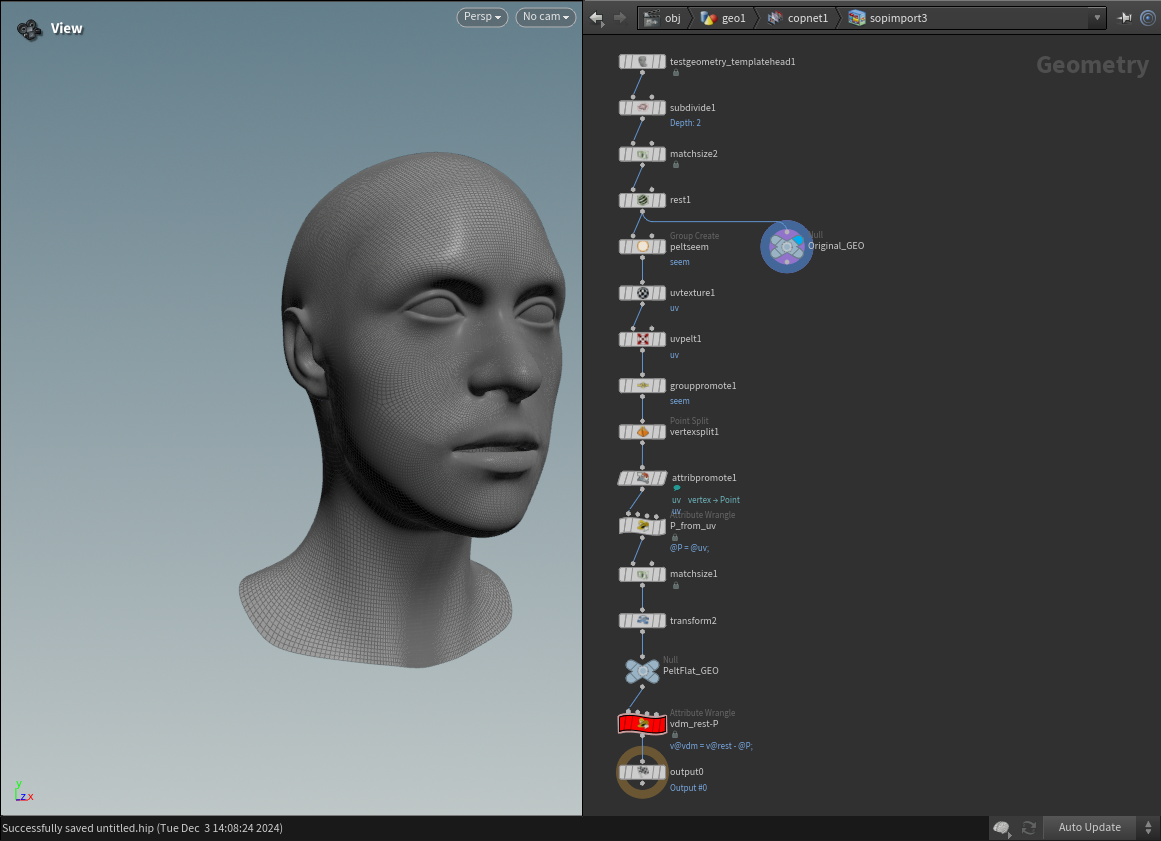This screenshot has width=1161, height=841.
Task: Select the subdivide1 node icon
Action: click(643, 108)
